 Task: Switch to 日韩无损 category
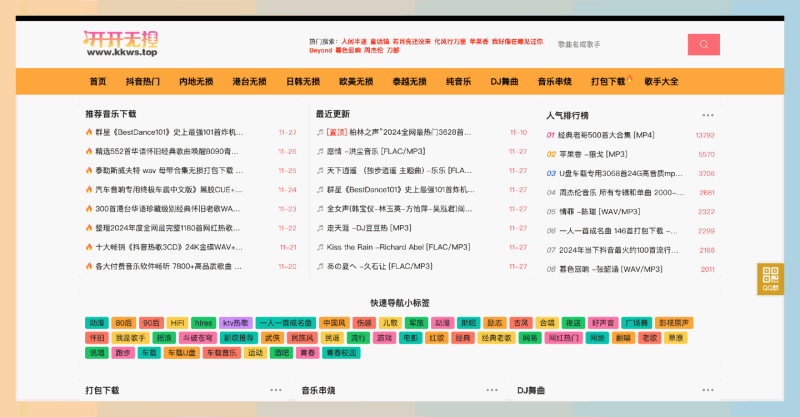pos(303,82)
